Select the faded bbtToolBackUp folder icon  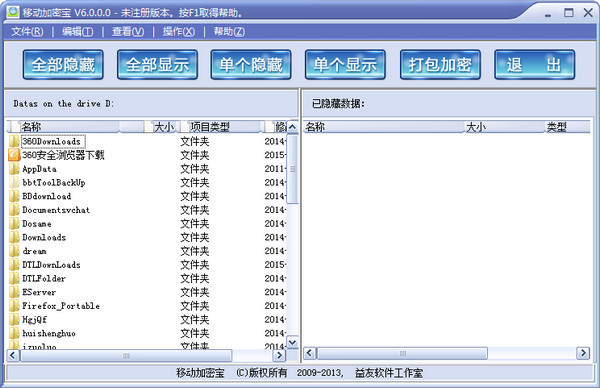(x=14, y=183)
